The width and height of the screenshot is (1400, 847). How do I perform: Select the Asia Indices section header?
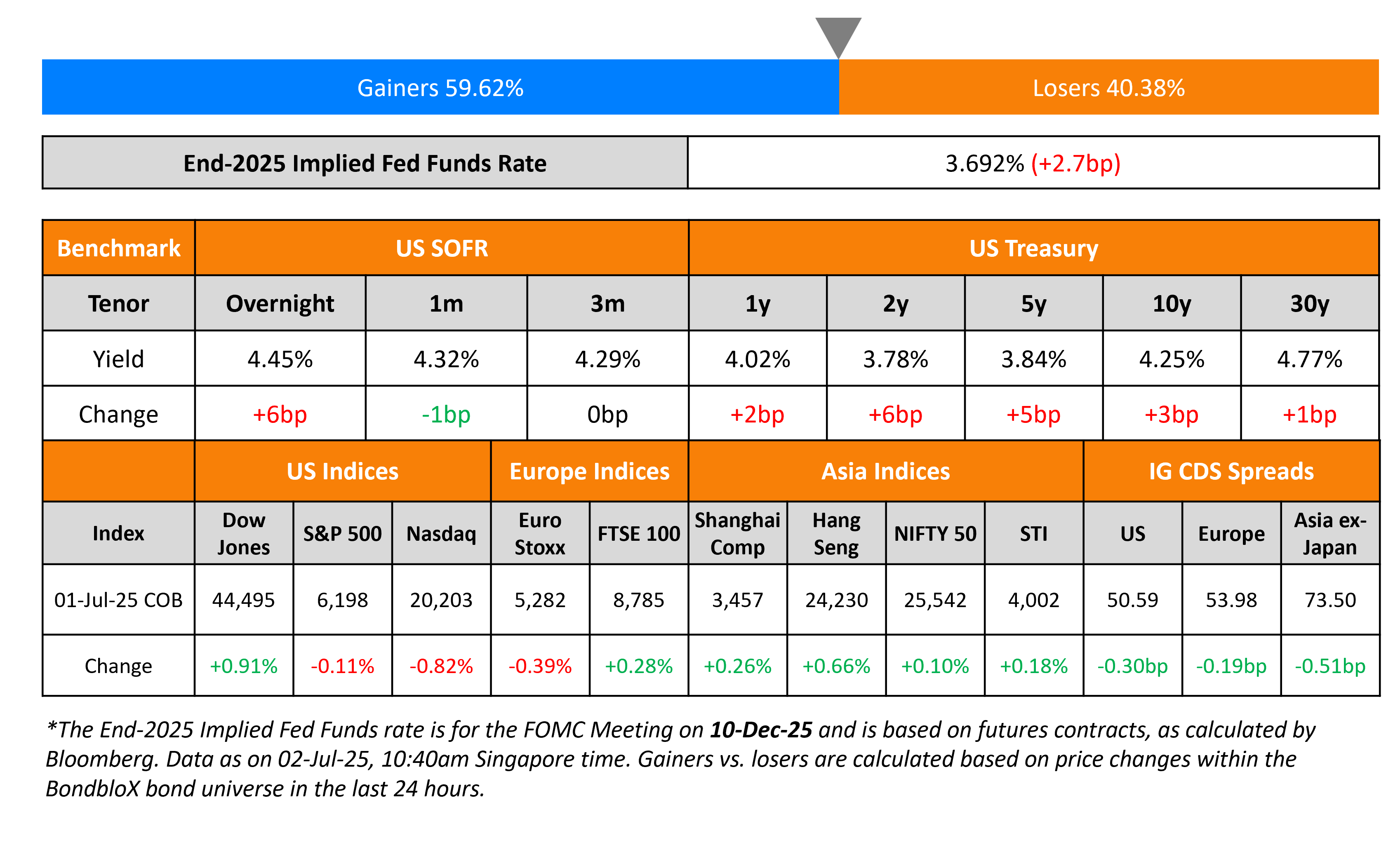[885, 472]
